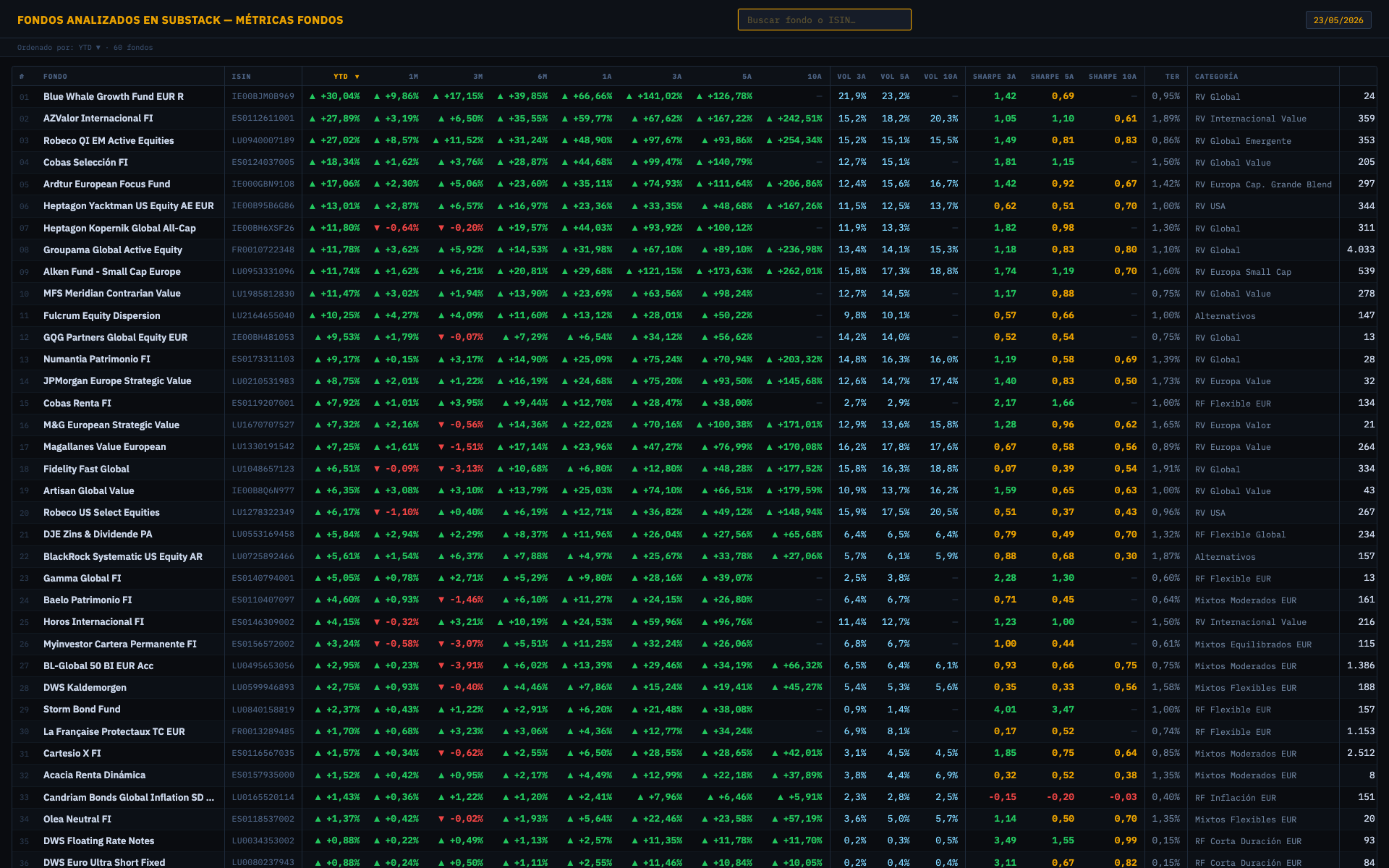Sort by the SHARPE 3A column header
Screen dimensions: 1389x868
point(994,76)
